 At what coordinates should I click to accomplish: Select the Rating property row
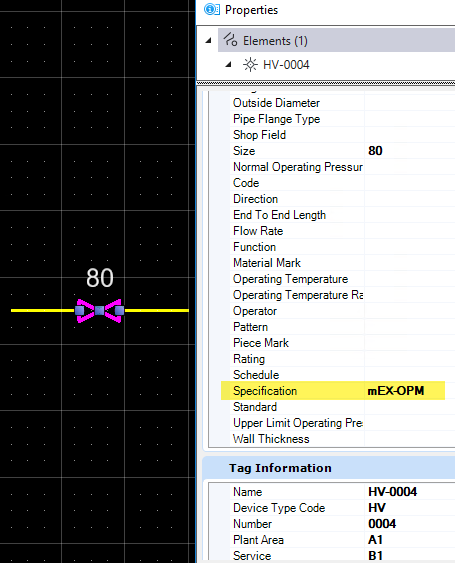click(342, 359)
